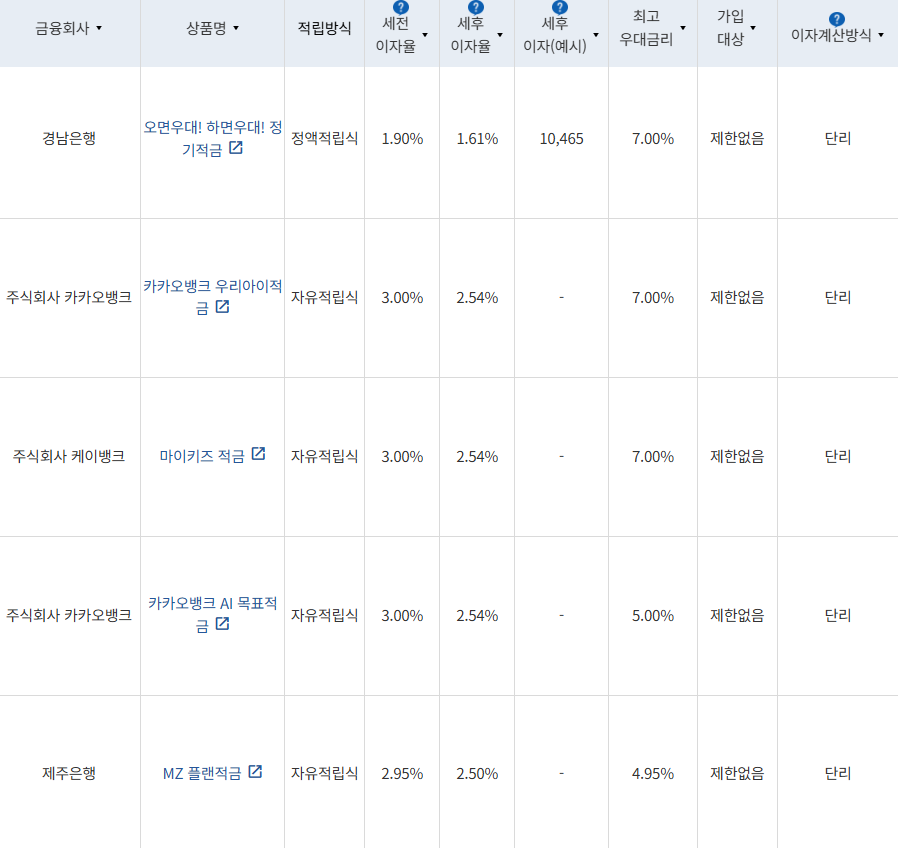Click 10,465 after-tax interest value
The image size is (898, 848).
[561, 139]
